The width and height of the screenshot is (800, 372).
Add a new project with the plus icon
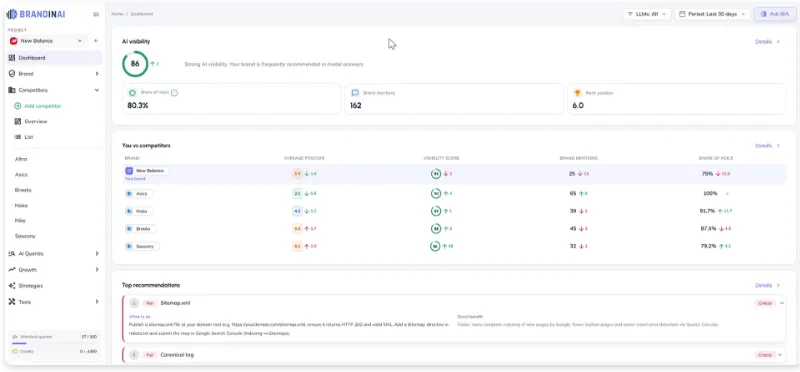pyautogui.click(x=95, y=41)
